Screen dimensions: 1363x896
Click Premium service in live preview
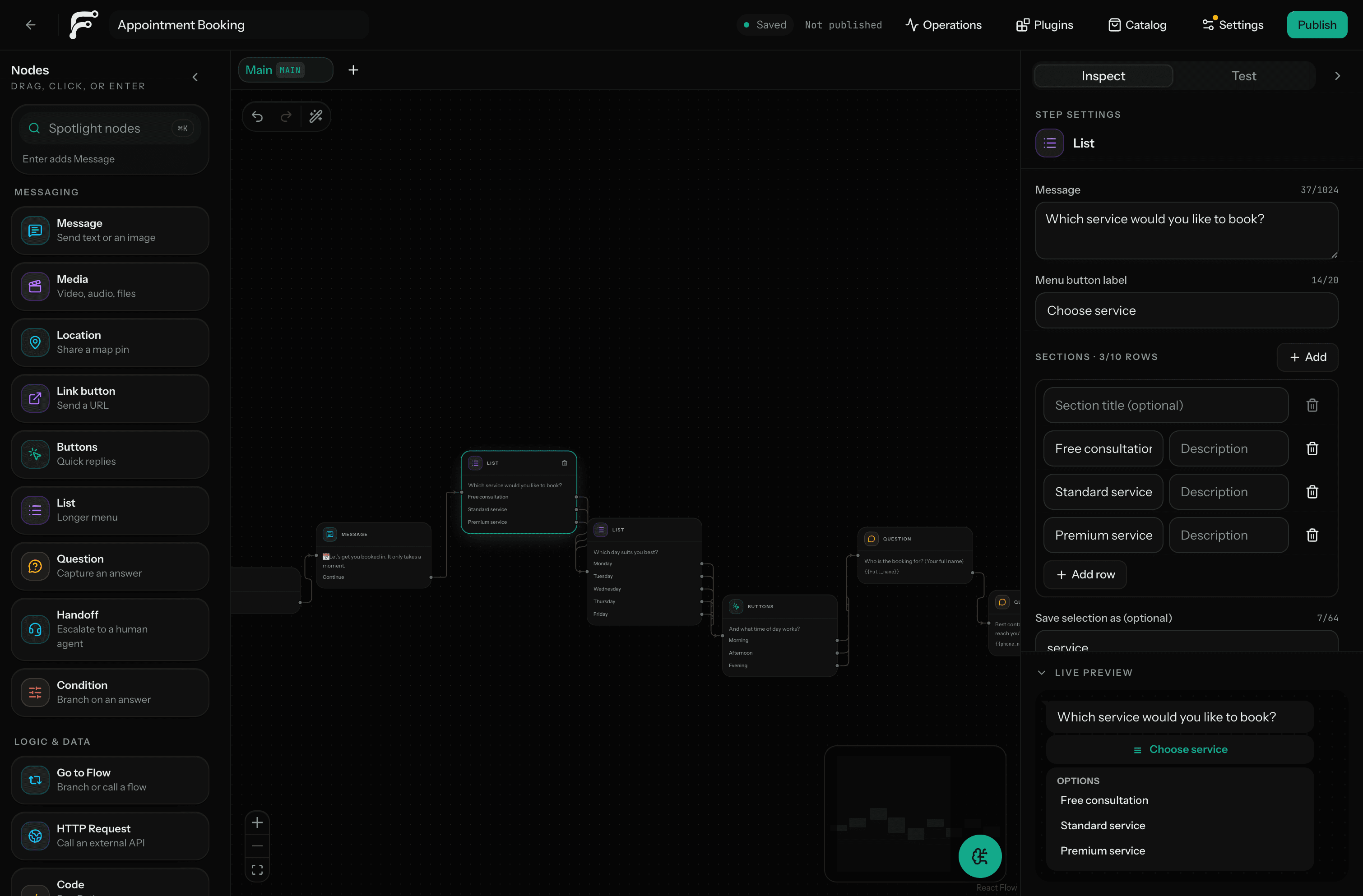point(1103,851)
